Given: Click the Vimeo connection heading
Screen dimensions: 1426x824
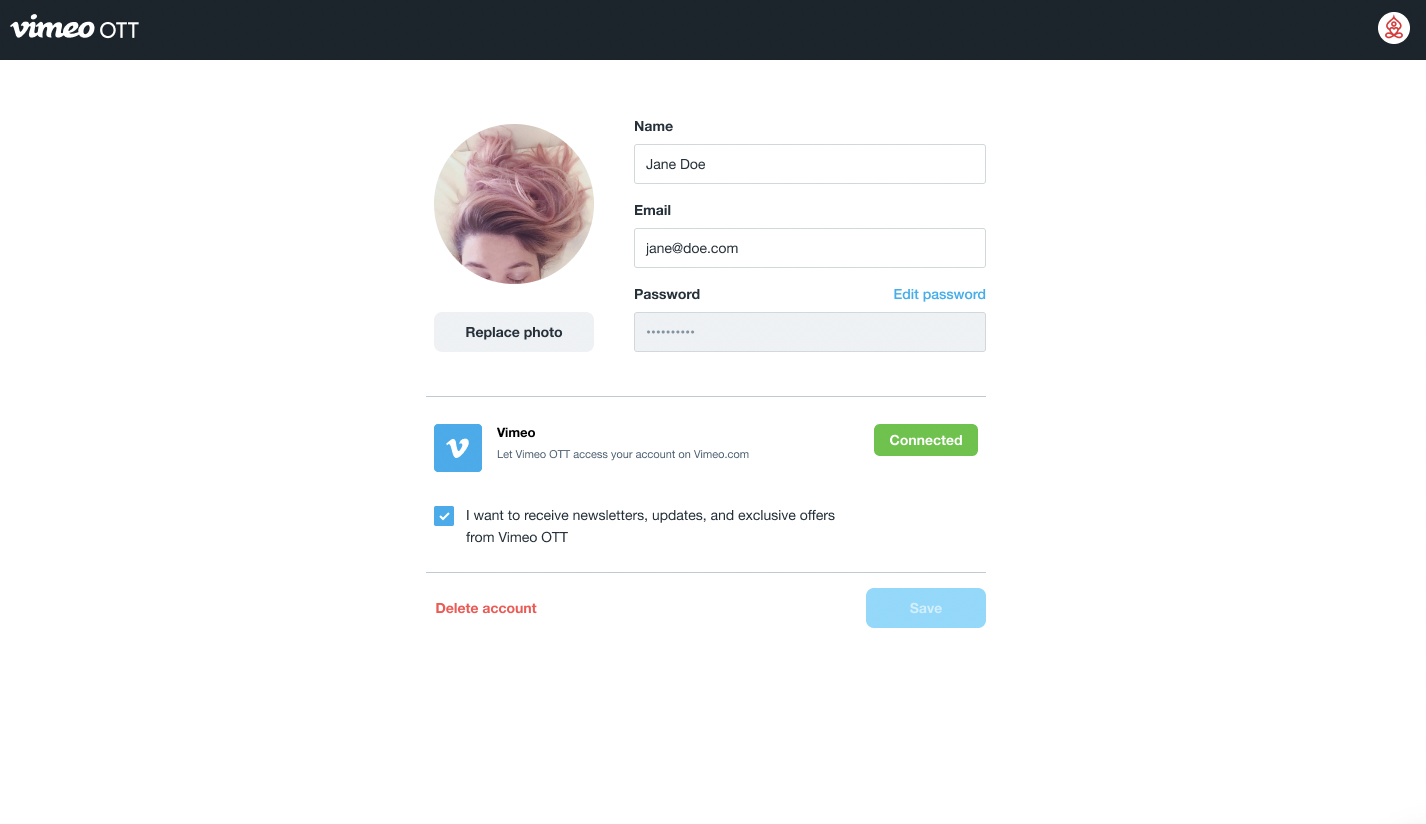Looking at the screenshot, I should tap(516, 433).
